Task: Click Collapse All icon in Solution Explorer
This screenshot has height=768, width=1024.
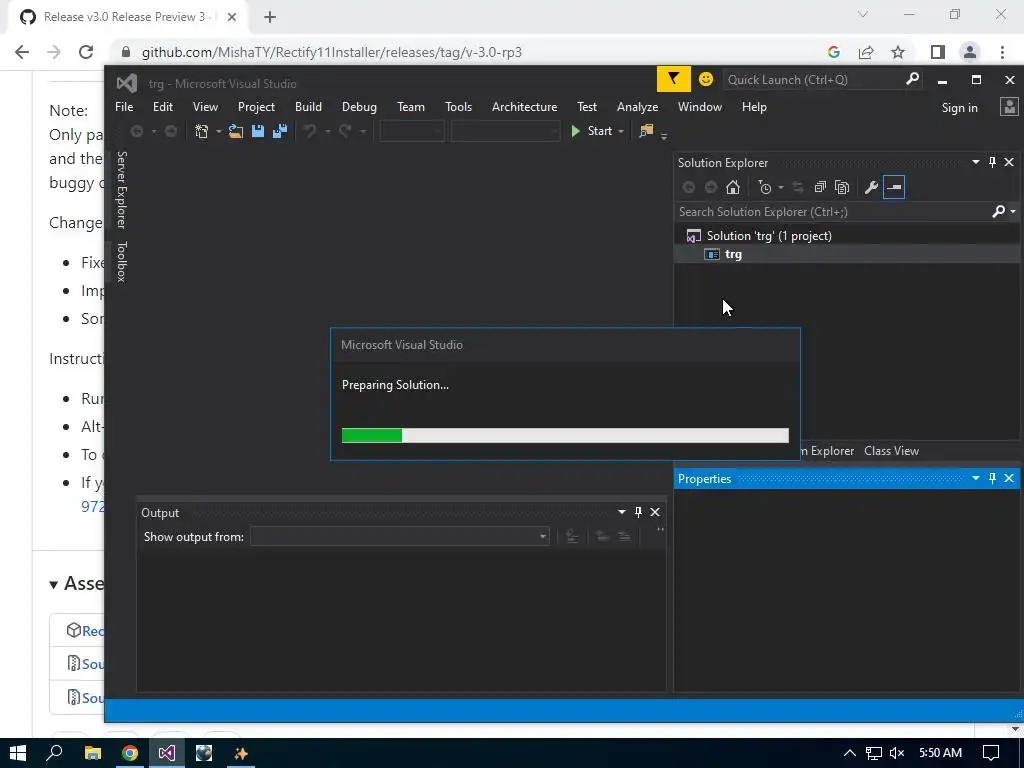Action: [820, 187]
